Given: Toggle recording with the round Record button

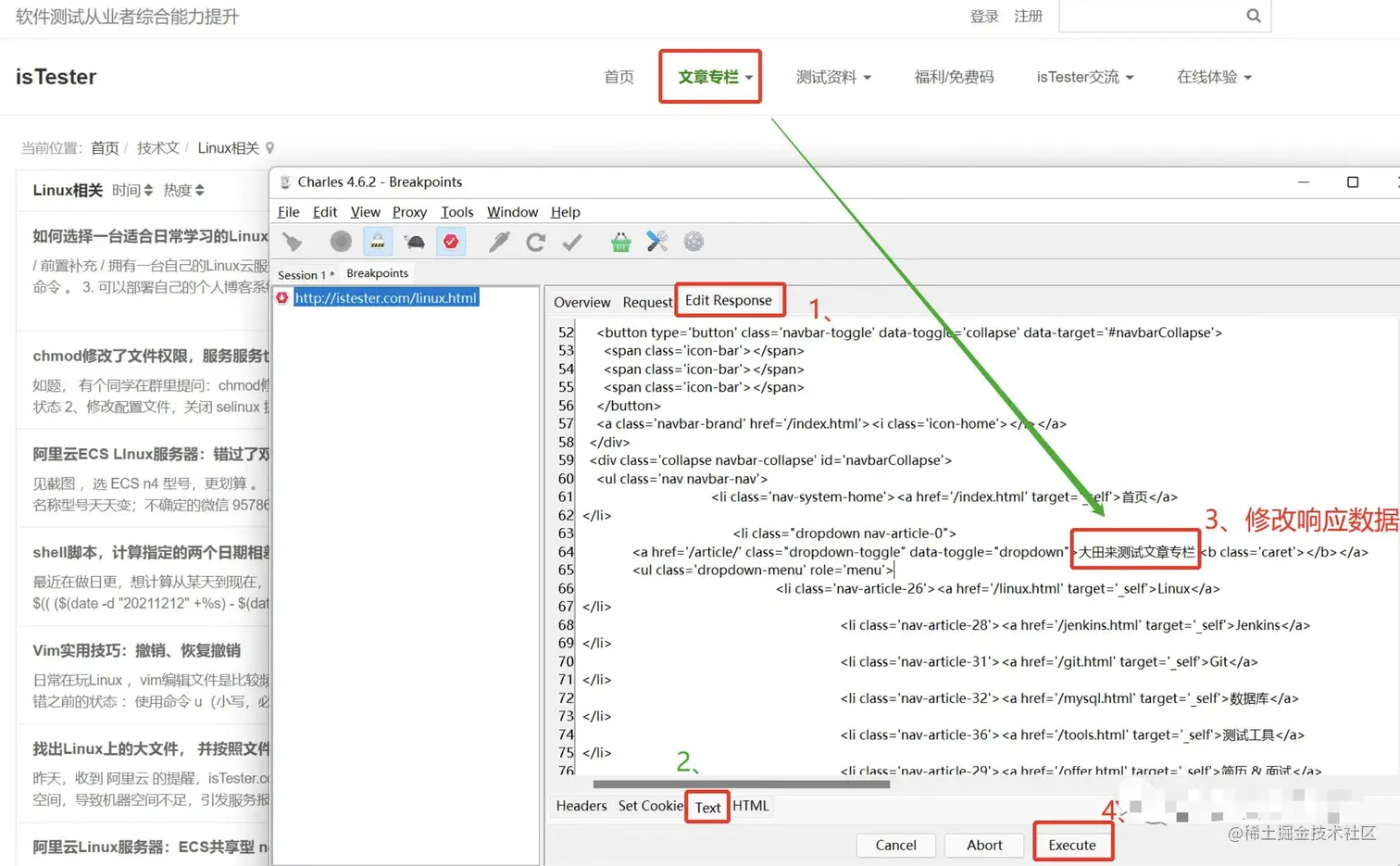Looking at the screenshot, I should 341,242.
